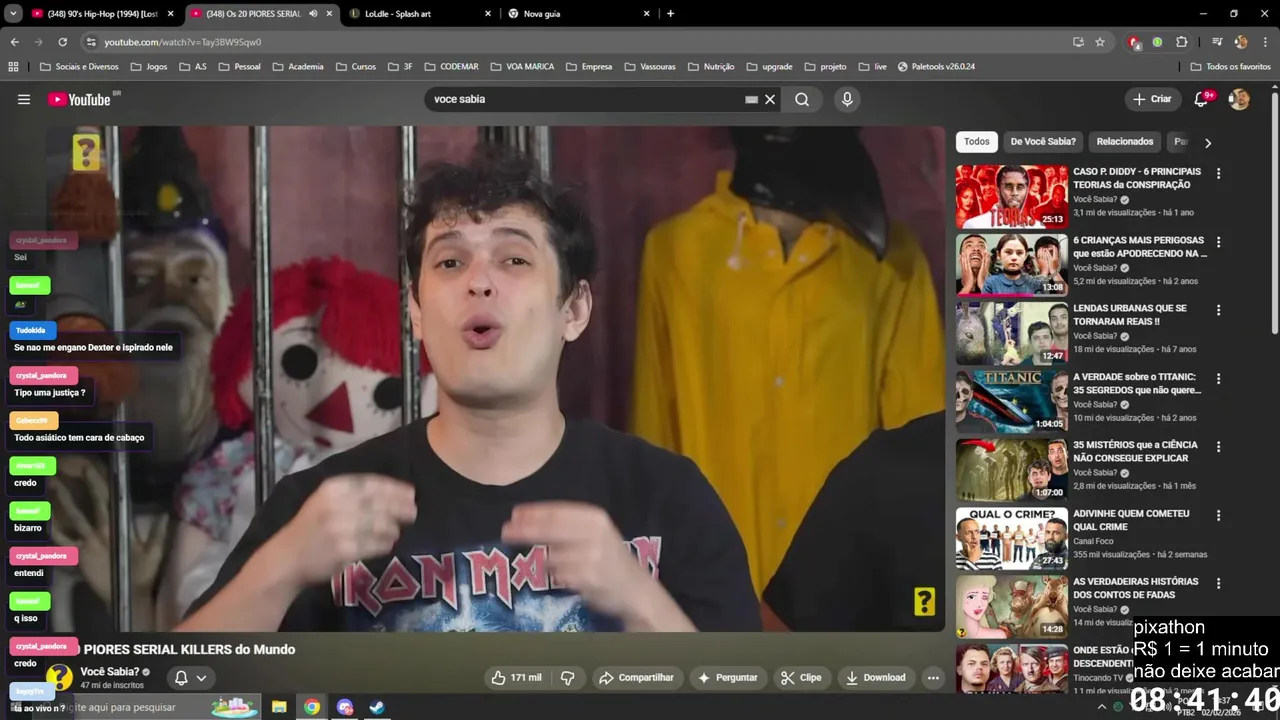Open Chrome apps grid in bookmarks bar

click(x=13, y=67)
